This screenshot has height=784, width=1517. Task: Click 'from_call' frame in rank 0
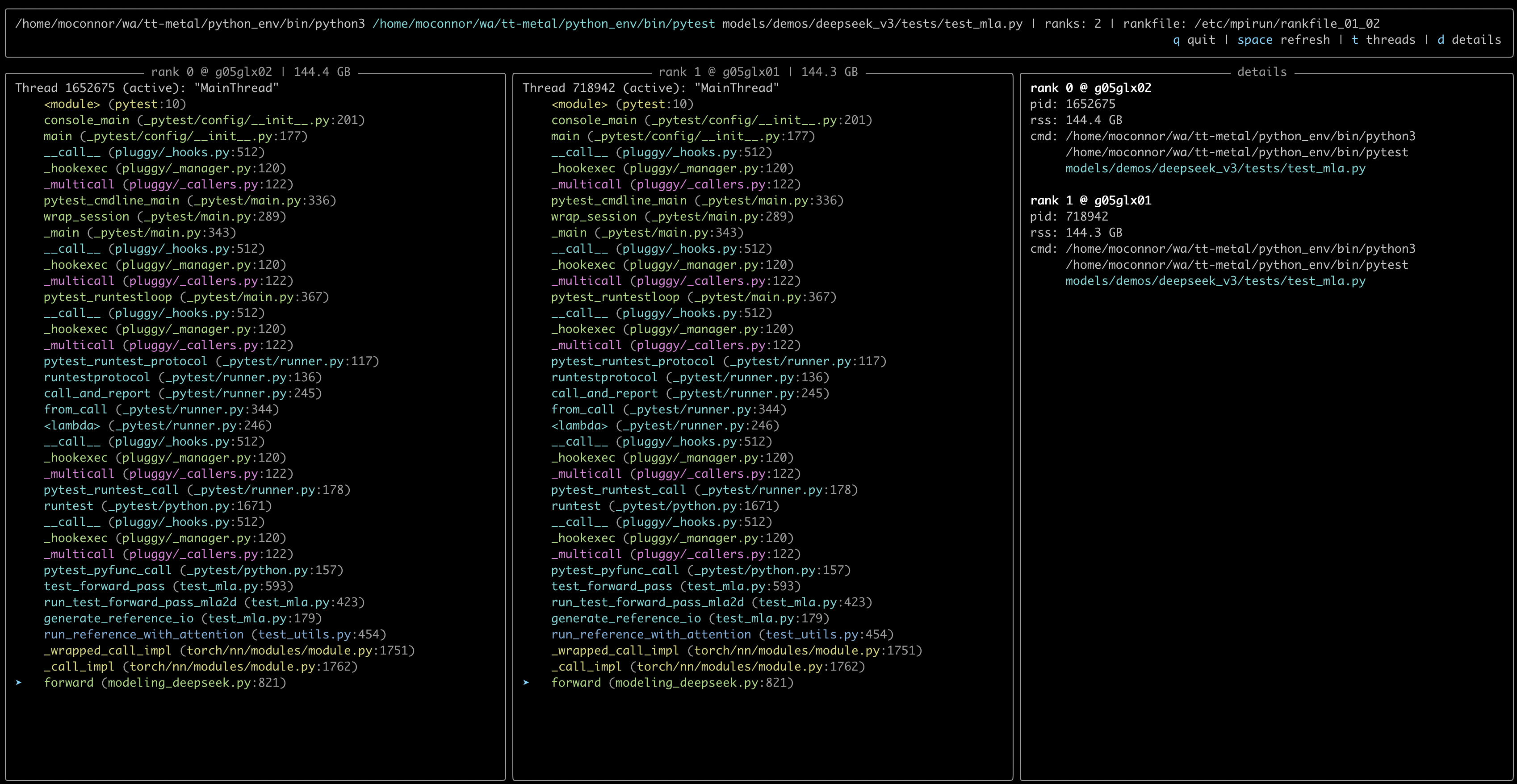click(161, 410)
